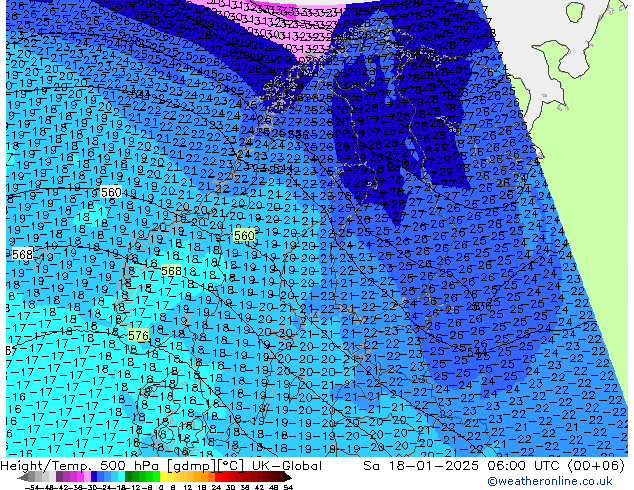Open the weatheronline.co.uk copyright link
This screenshot has width=634, height=490.
tap(550, 481)
